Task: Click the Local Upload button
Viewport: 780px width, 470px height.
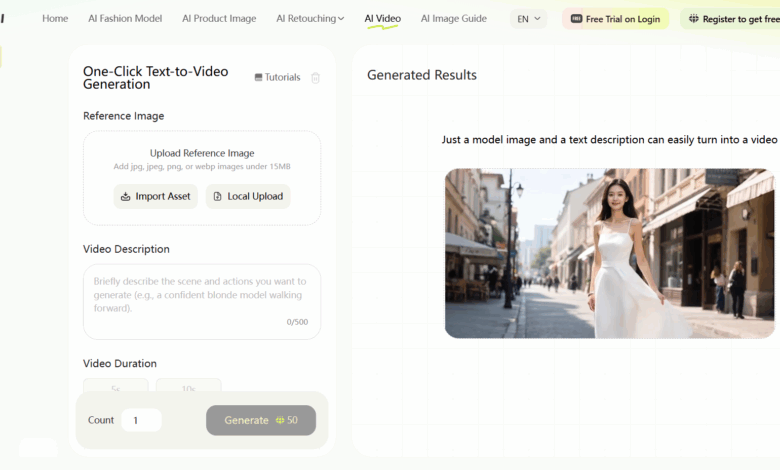Action: click(248, 196)
